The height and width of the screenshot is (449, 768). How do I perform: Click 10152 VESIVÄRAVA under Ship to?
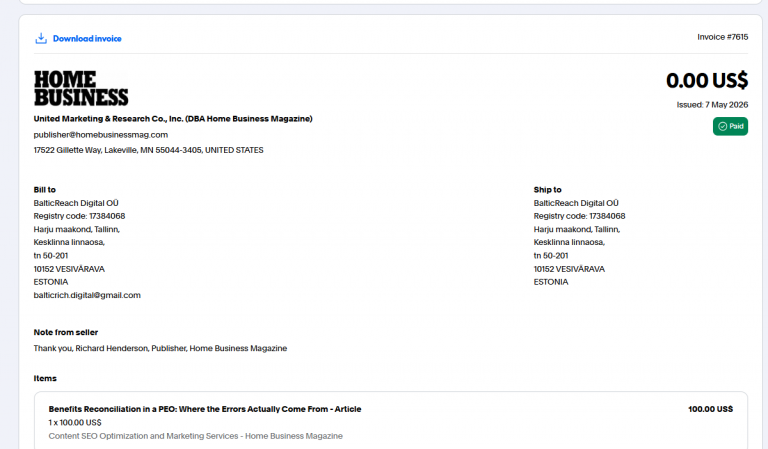(569, 269)
